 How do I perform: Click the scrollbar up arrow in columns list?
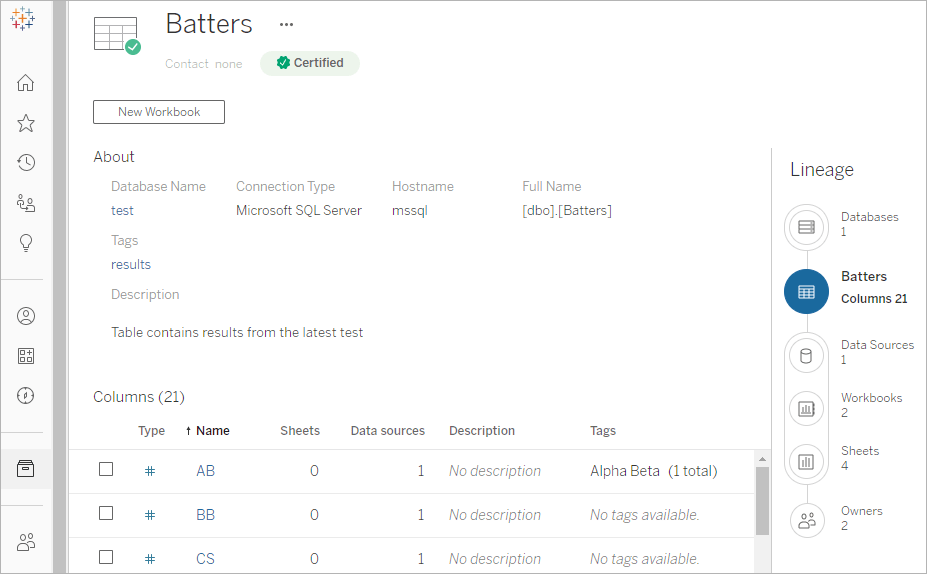pos(762,459)
